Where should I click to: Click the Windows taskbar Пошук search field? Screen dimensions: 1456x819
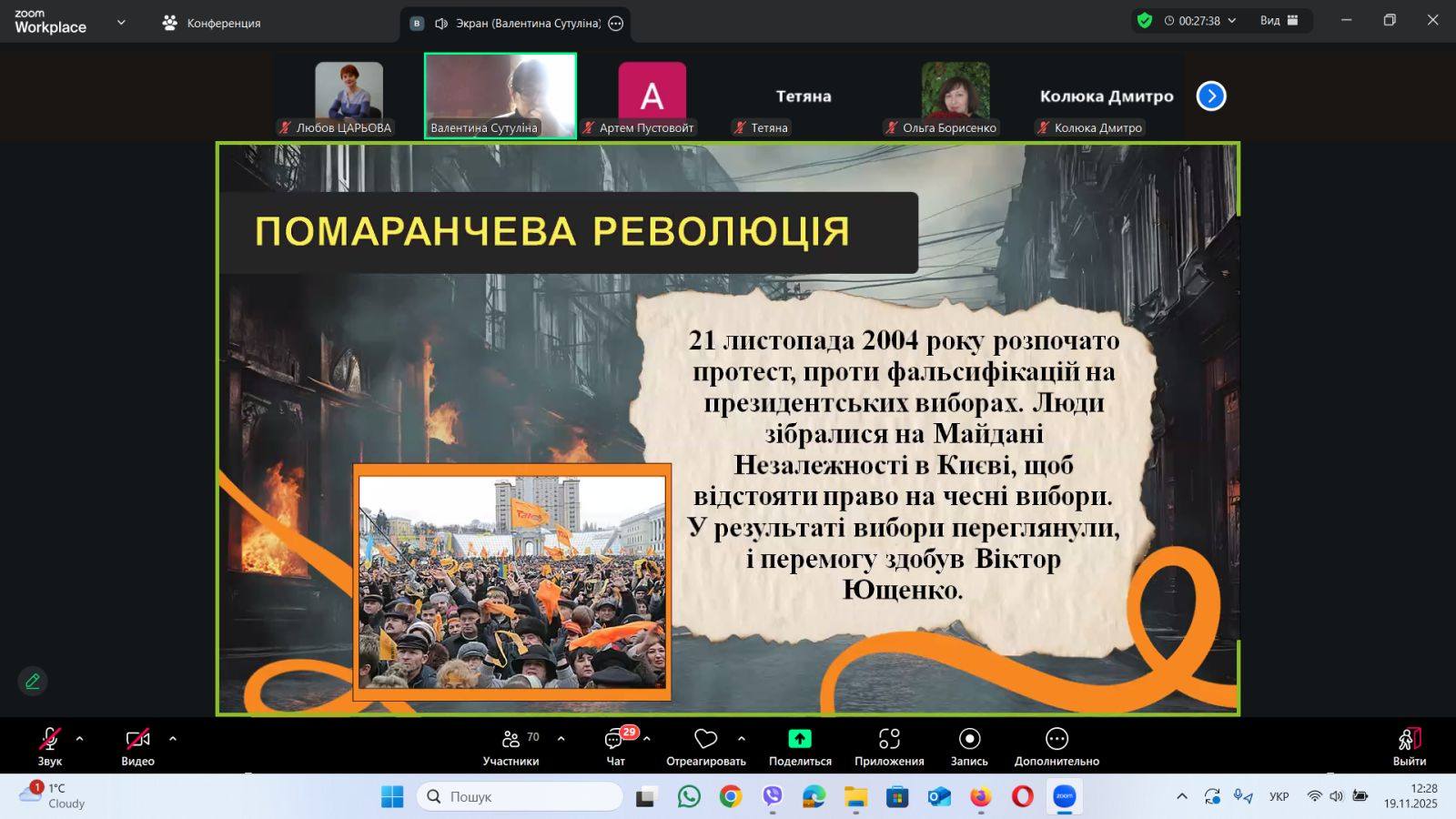coord(521,796)
